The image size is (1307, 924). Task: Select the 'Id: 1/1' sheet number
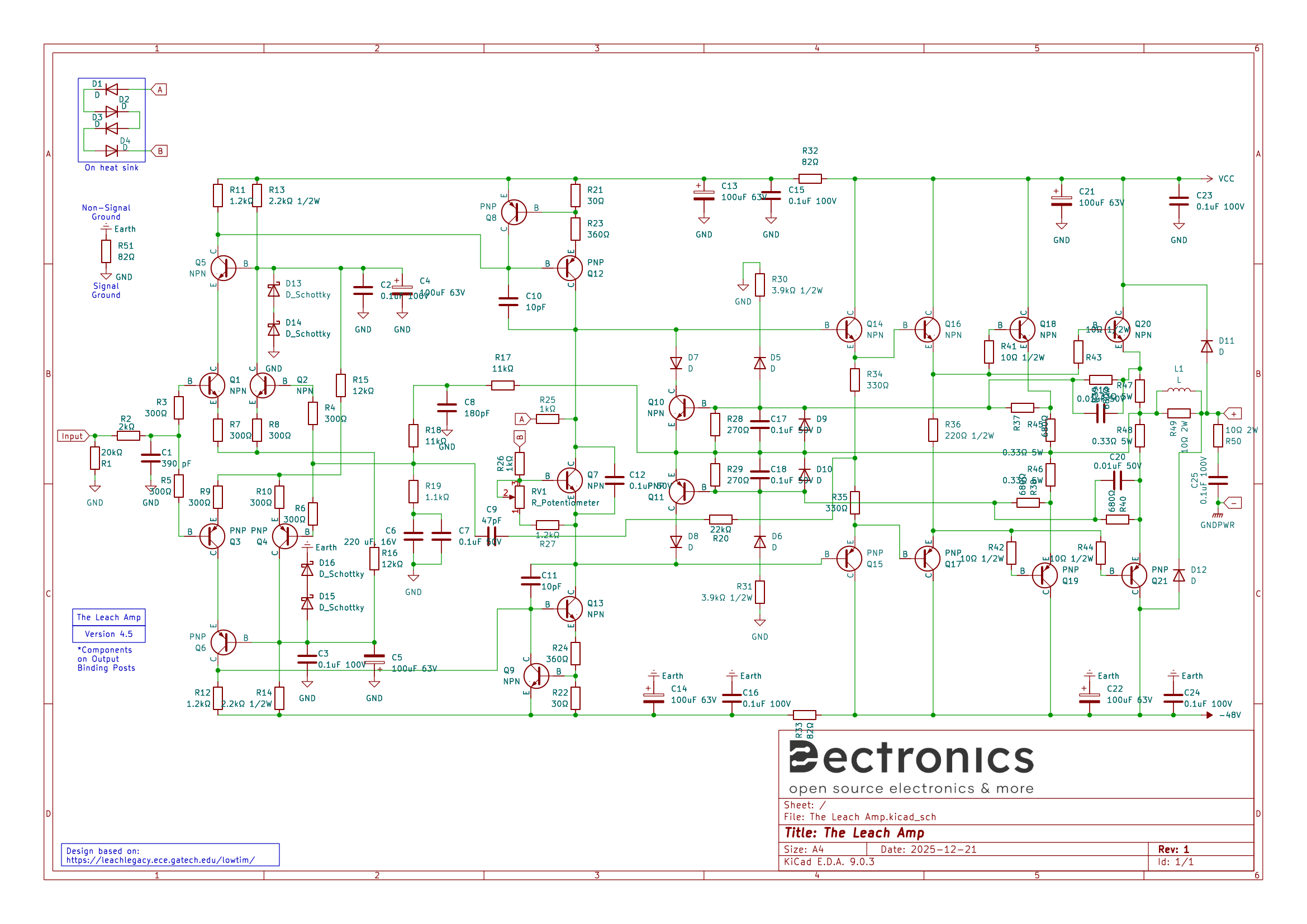click(1176, 861)
